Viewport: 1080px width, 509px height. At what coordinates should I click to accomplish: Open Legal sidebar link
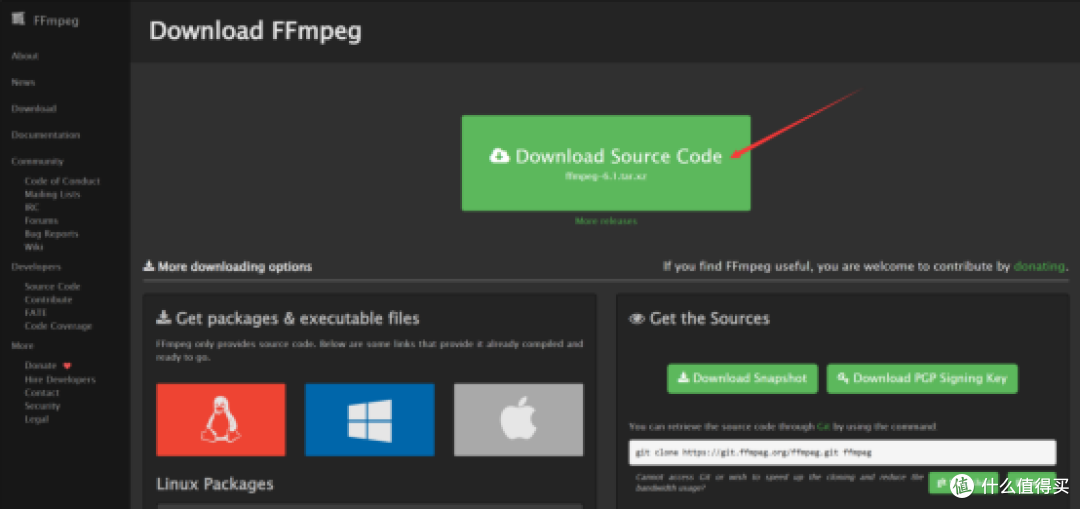point(37,419)
